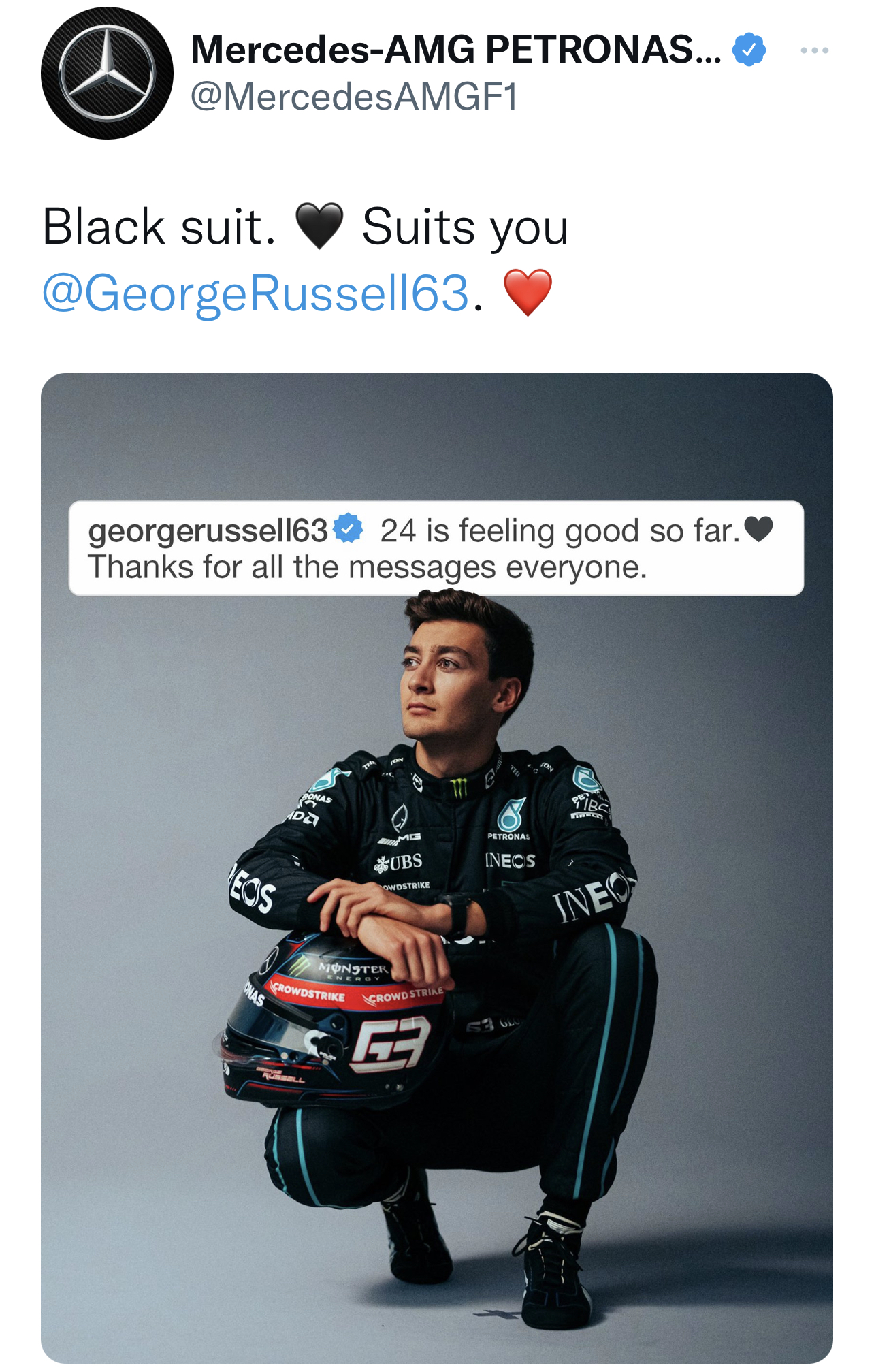This screenshot has height=1372, width=874.
Task: Click the blue verified badge beside Mercedes-AMG PETRONAS
Action: point(749,50)
